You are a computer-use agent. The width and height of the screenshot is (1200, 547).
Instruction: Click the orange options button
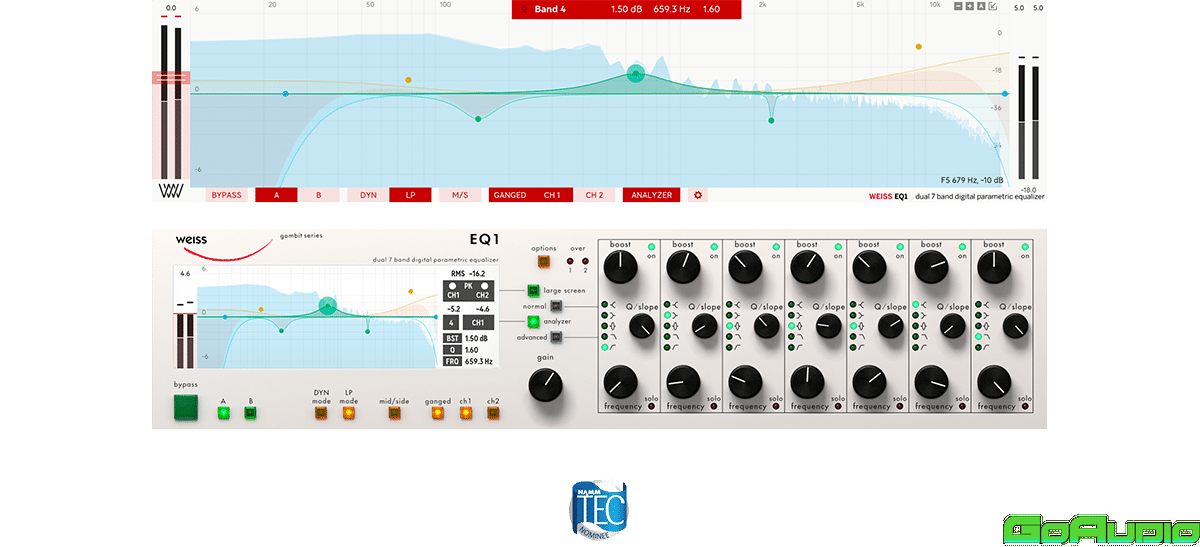544,262
